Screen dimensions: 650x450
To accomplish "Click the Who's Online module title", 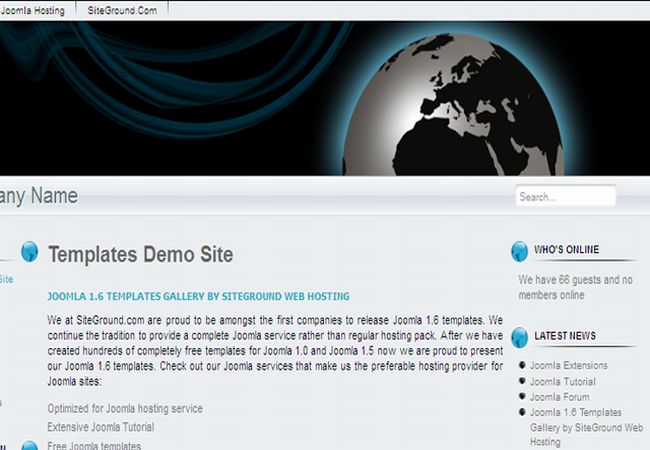I will [566, 249].
